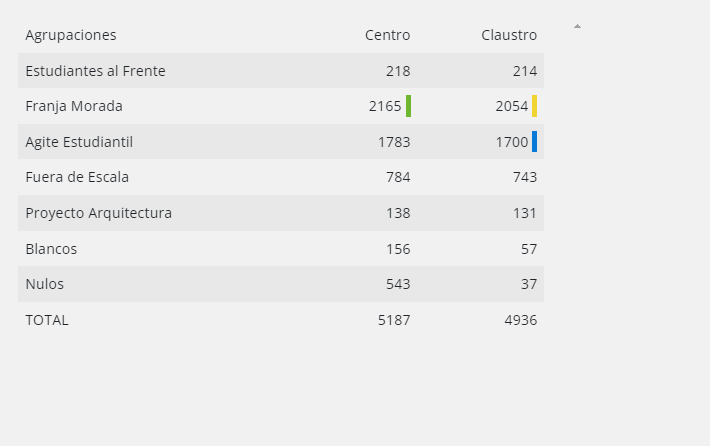Click the Centro total value 5187
Image resolution: width=710 pixels, height=446 pixels.
pos(394,320)
